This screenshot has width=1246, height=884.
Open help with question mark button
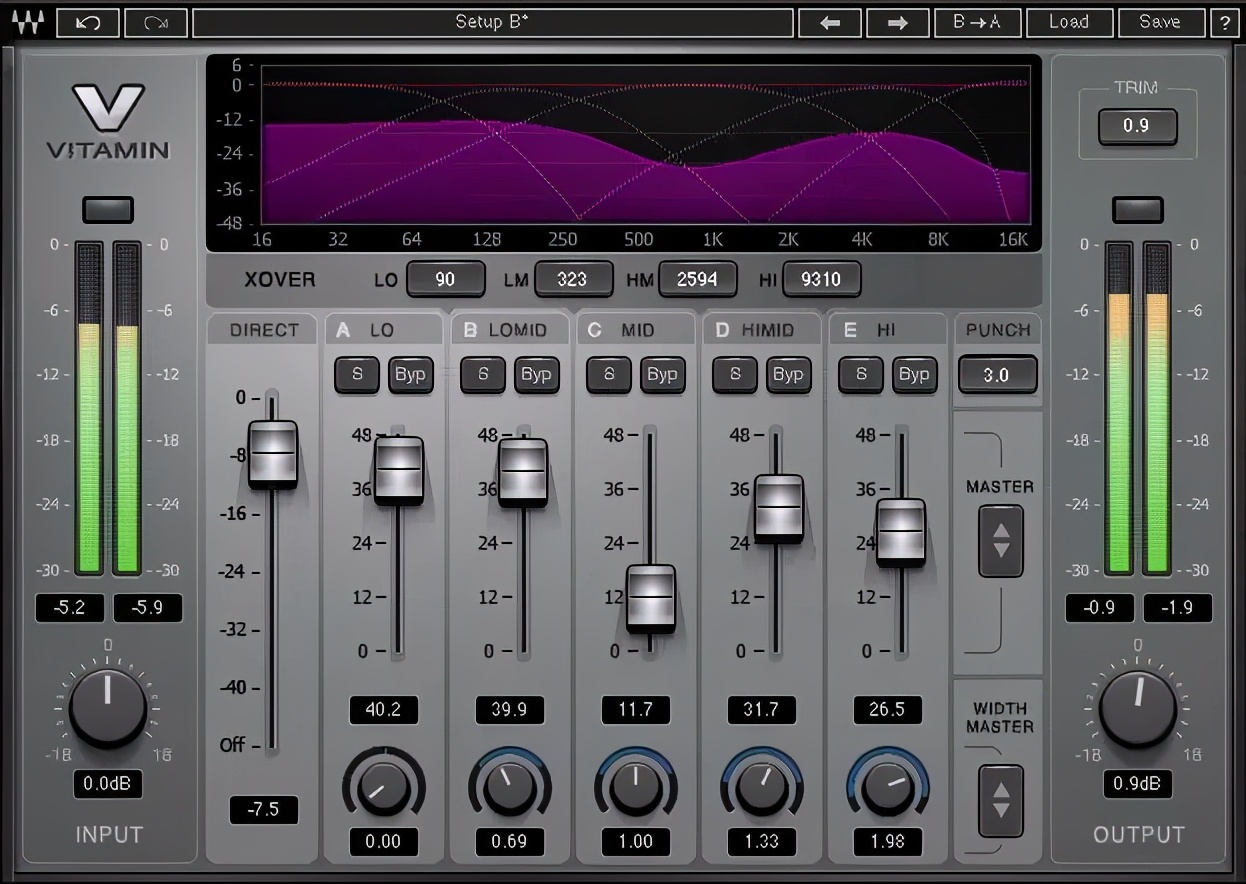pyautogui.click(x=1225, y=22)
